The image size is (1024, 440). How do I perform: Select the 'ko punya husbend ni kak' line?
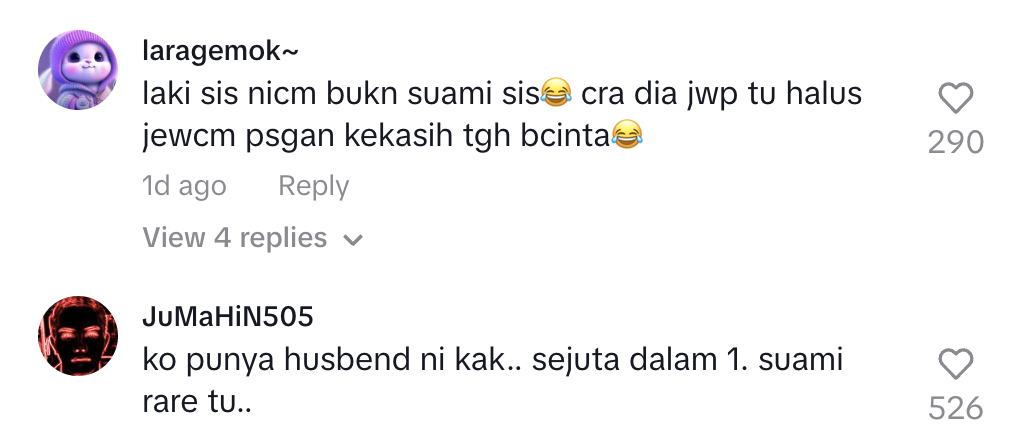tap(493, 360)
